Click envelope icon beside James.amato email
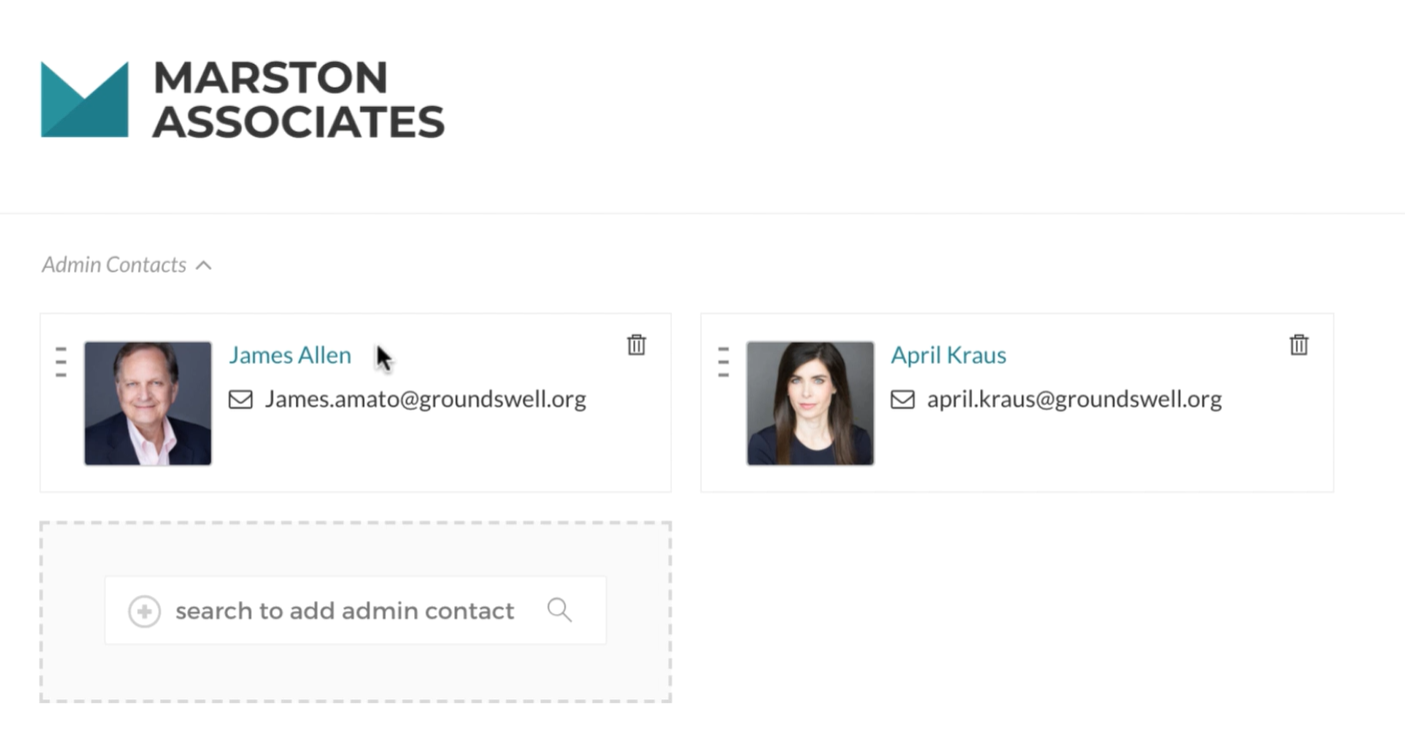The image size is (1405, 756). point(240,400)
